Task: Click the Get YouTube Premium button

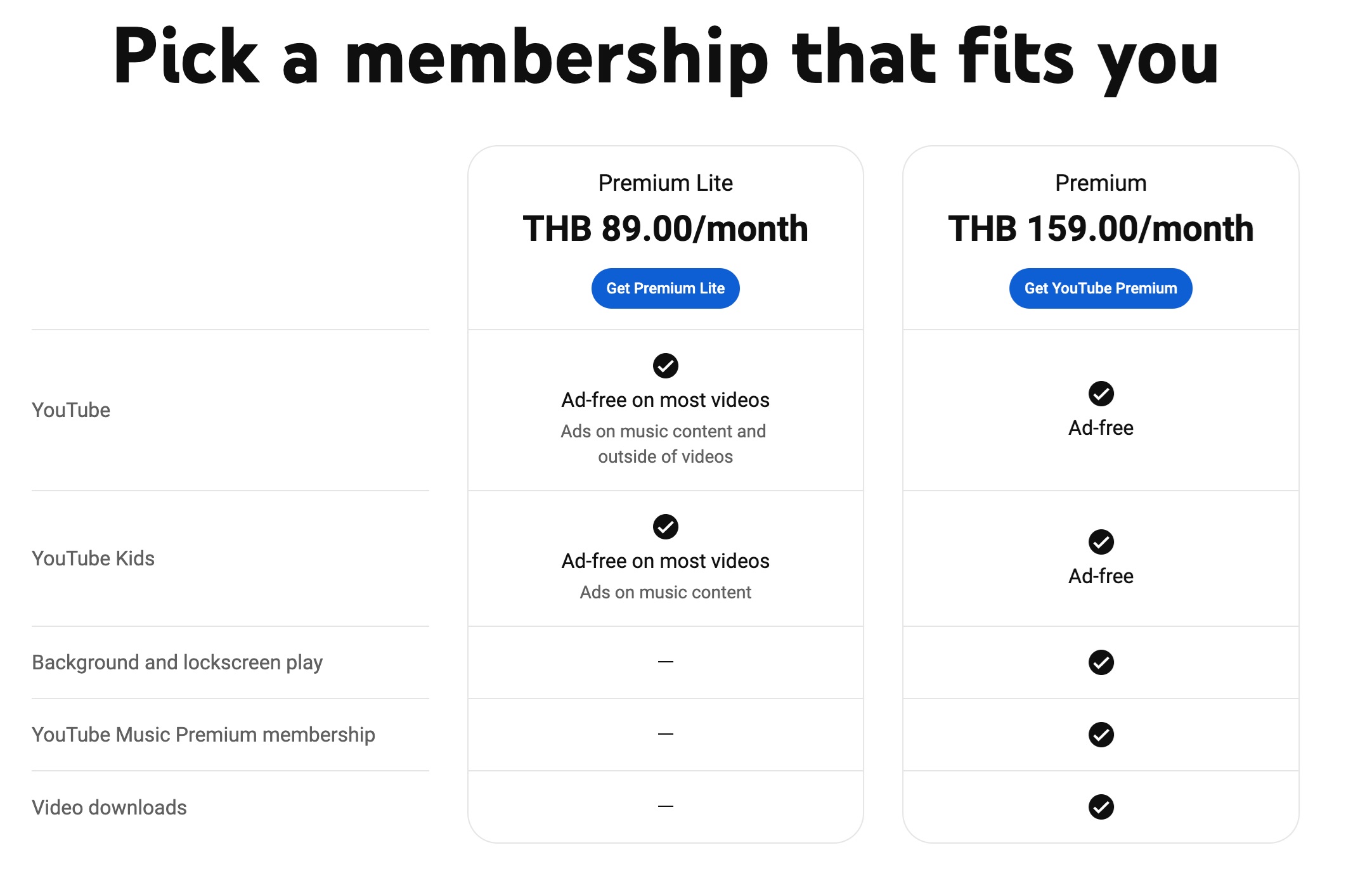Action: pyautogui.click(x=1100, y=288)
